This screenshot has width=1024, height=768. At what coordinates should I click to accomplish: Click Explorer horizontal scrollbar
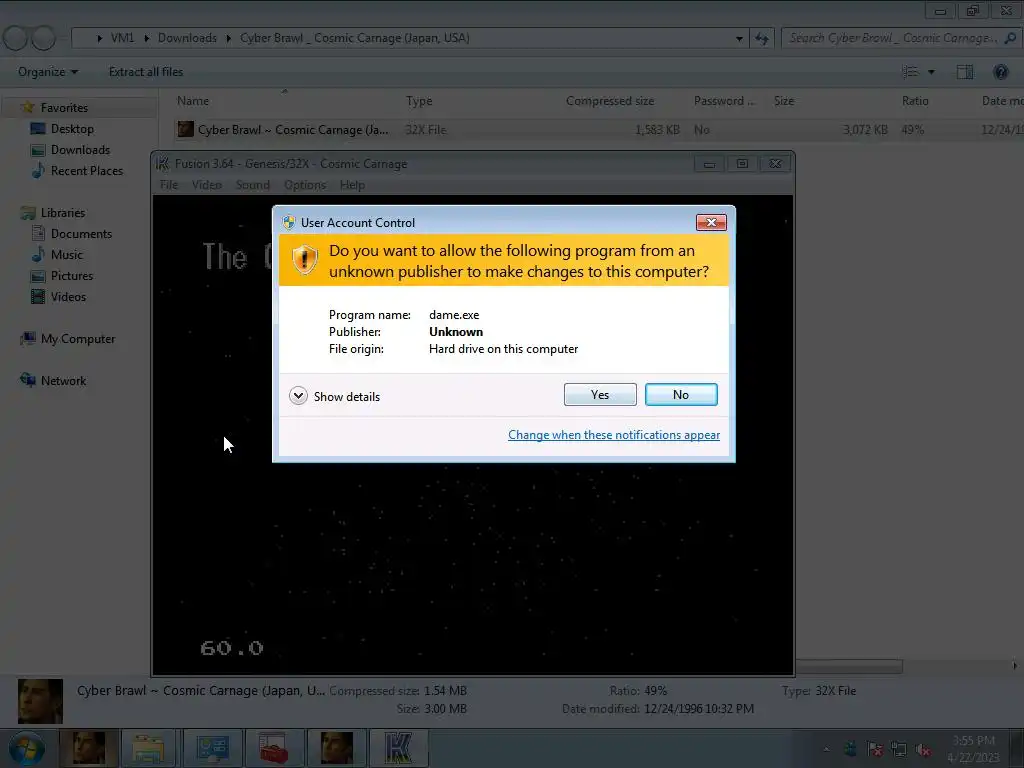point(850,666)
